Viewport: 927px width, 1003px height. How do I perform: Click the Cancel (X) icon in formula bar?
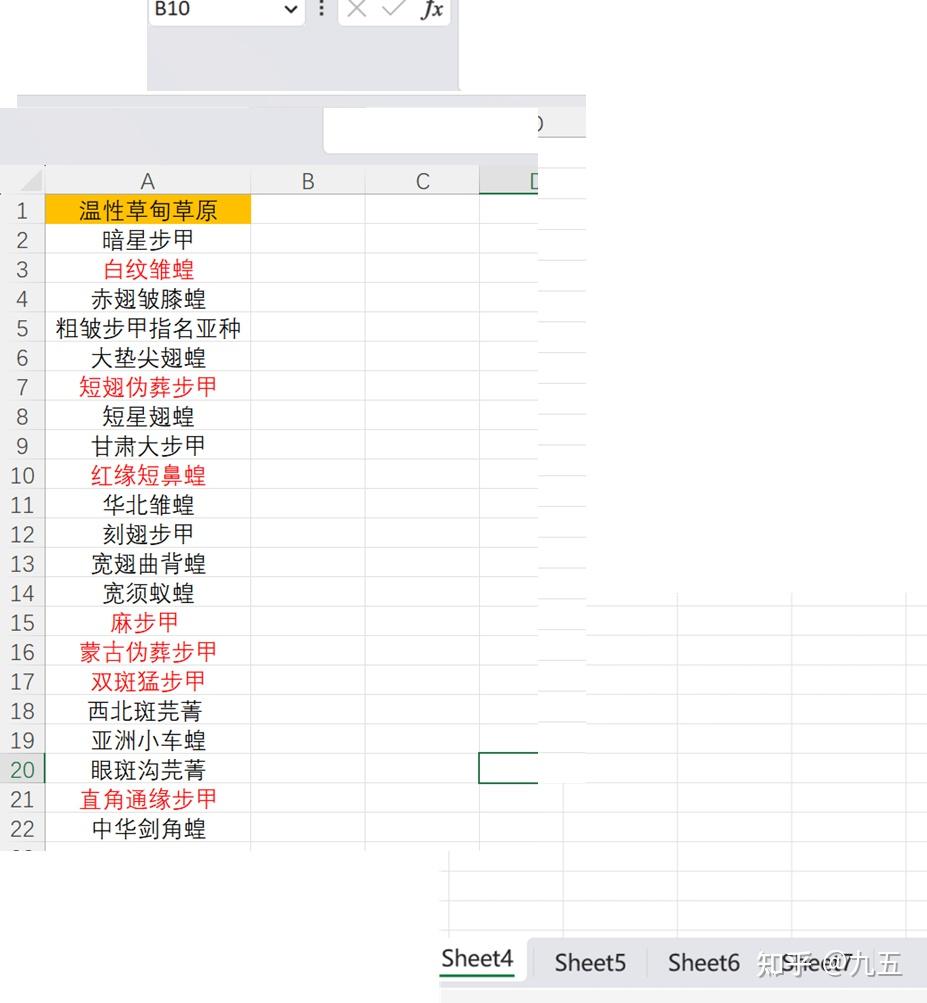point(357,12)
